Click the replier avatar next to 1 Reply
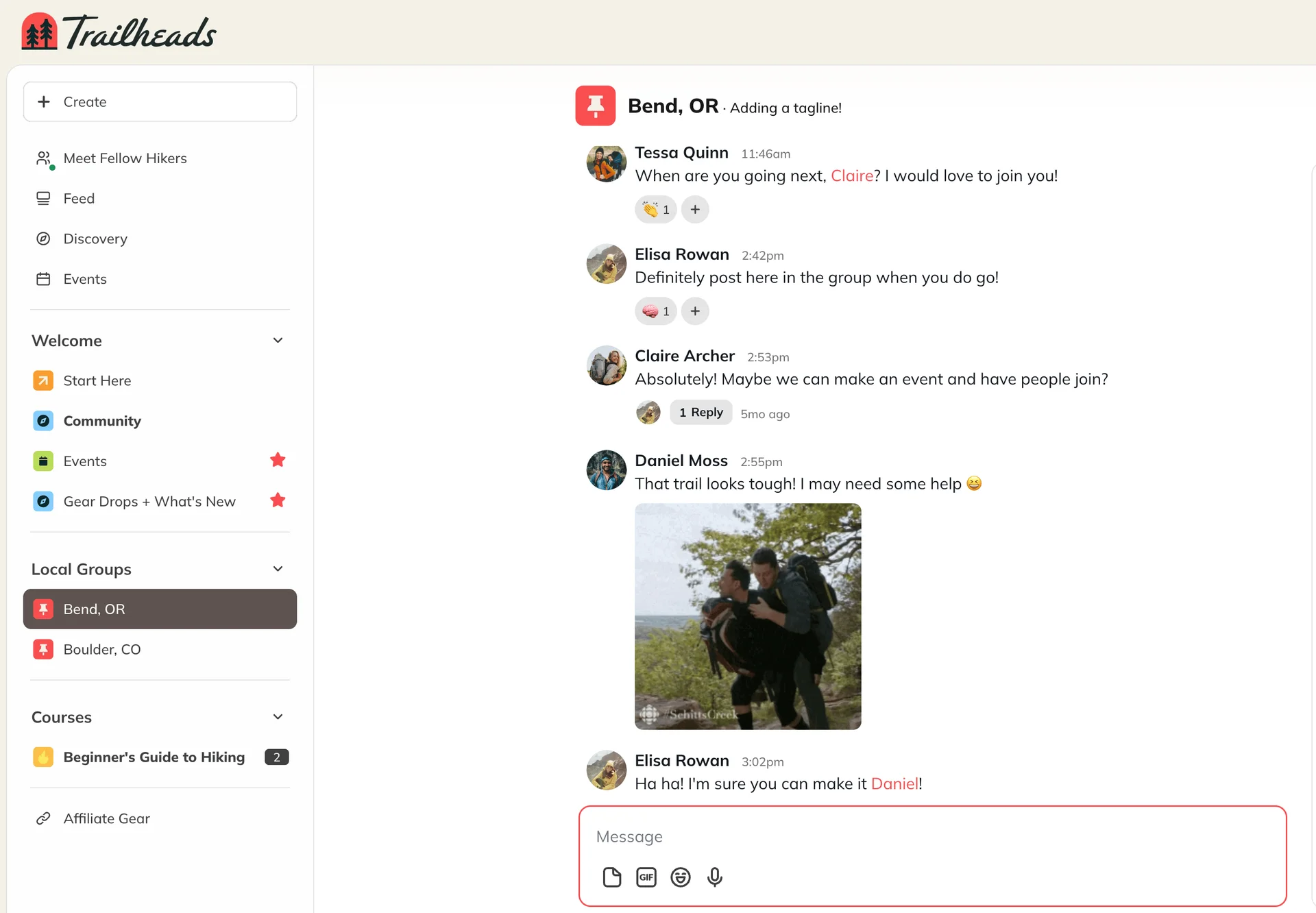The height and width of the screenshot is (913, 1316). click(x=648, y=413)
